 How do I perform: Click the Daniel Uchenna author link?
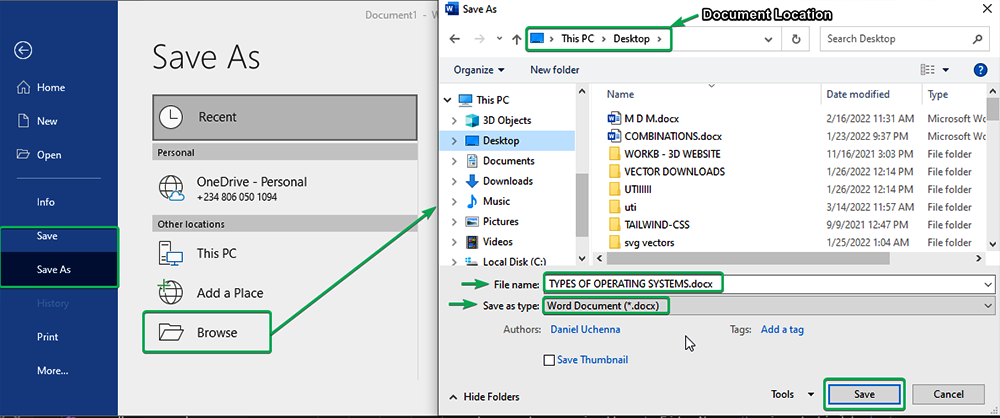click(x=585, y=330)
